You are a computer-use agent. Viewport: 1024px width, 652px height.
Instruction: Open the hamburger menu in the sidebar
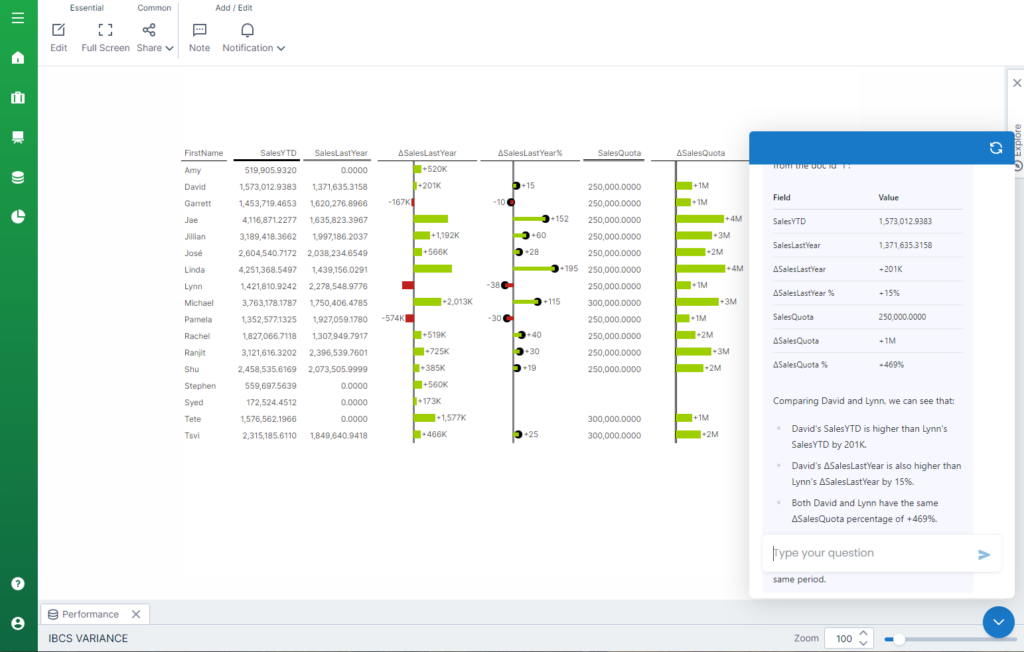[18, 18]
